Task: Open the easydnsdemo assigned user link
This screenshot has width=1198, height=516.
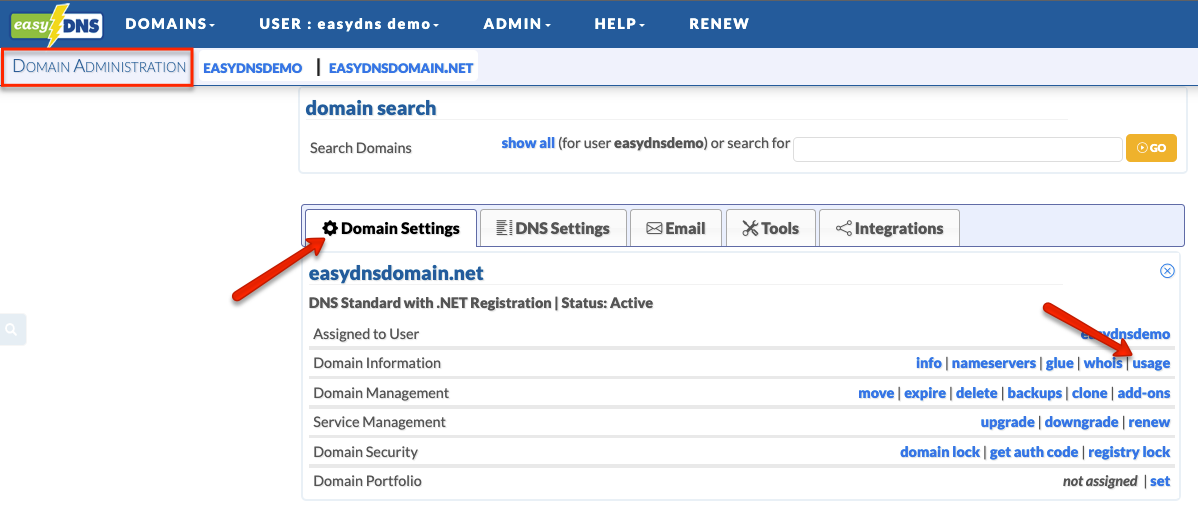Action: pyautogui.click(x=1125, y=334)
